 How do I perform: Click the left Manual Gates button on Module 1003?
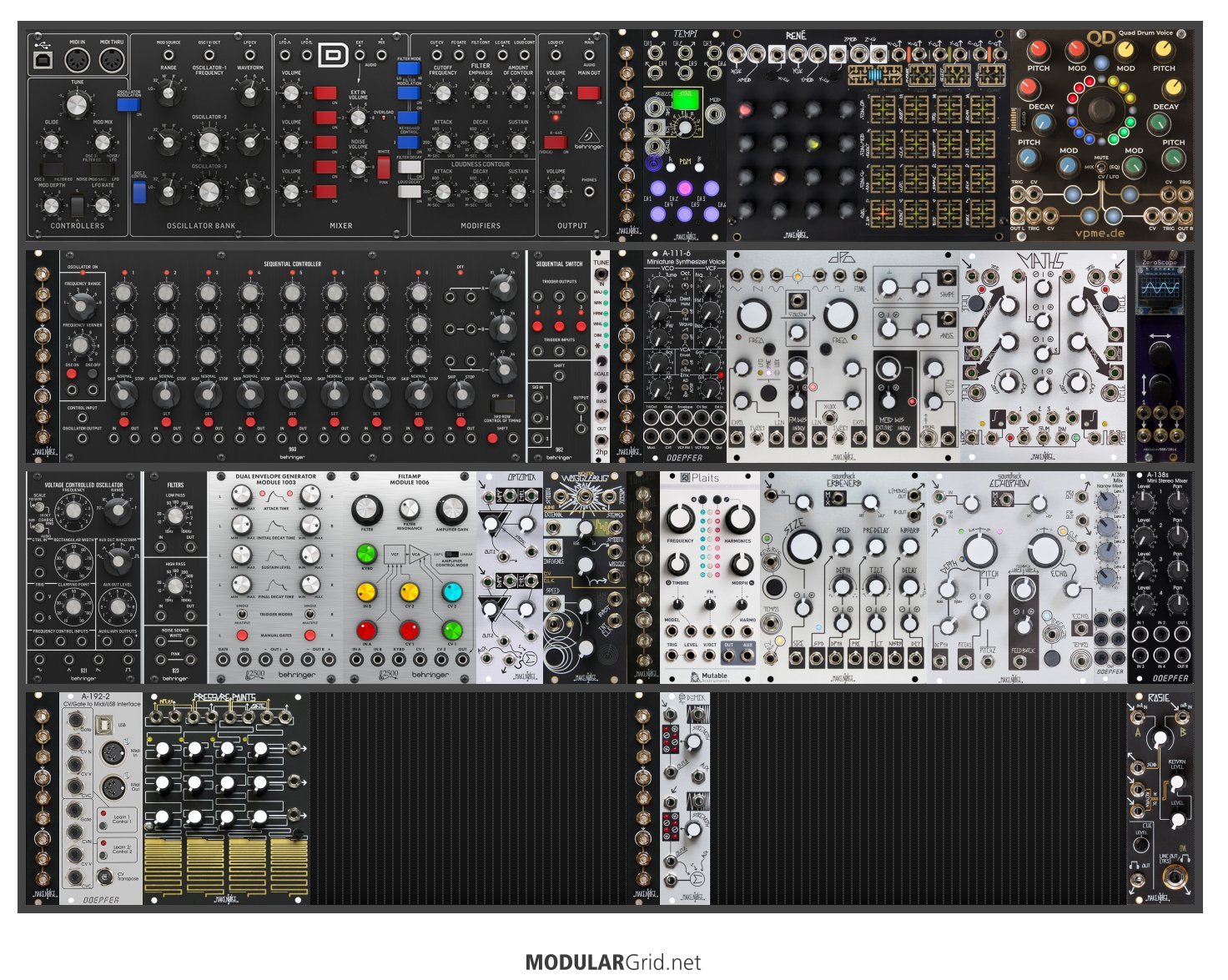tap(242, 636)
